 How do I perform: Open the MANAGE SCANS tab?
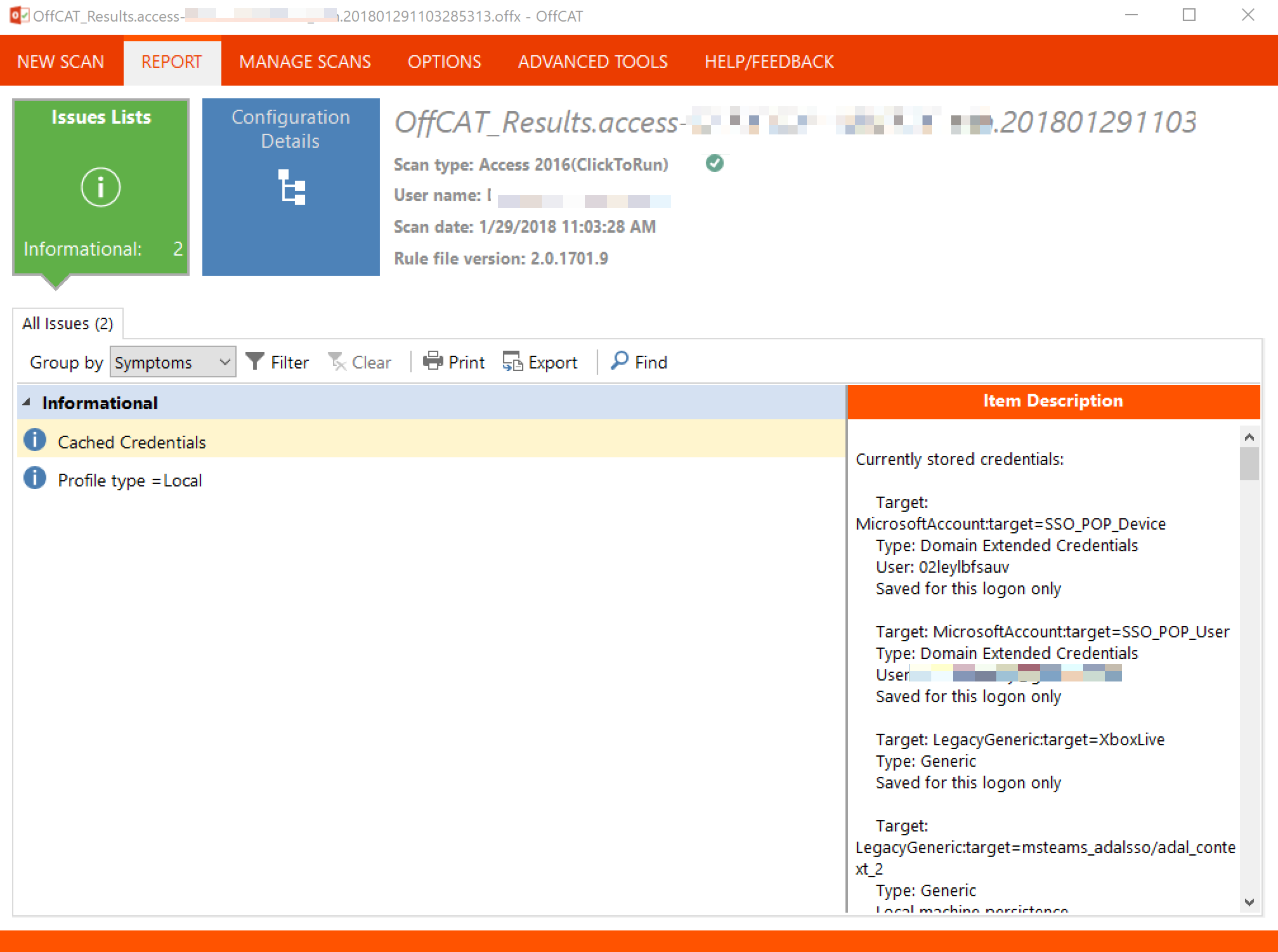point(305,62)
